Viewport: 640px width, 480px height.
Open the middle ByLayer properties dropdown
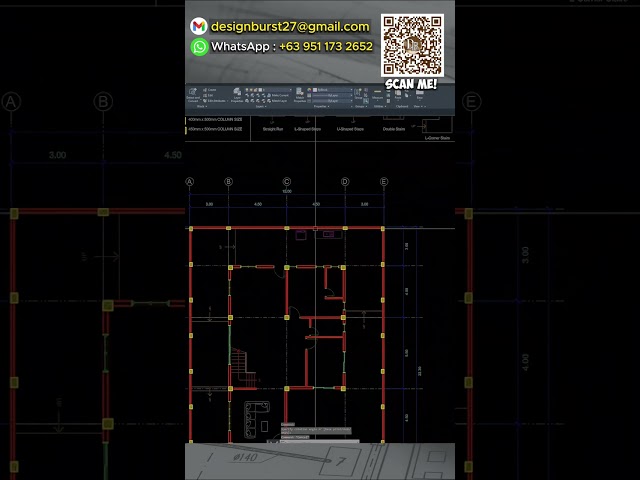(x=332, y=95)
